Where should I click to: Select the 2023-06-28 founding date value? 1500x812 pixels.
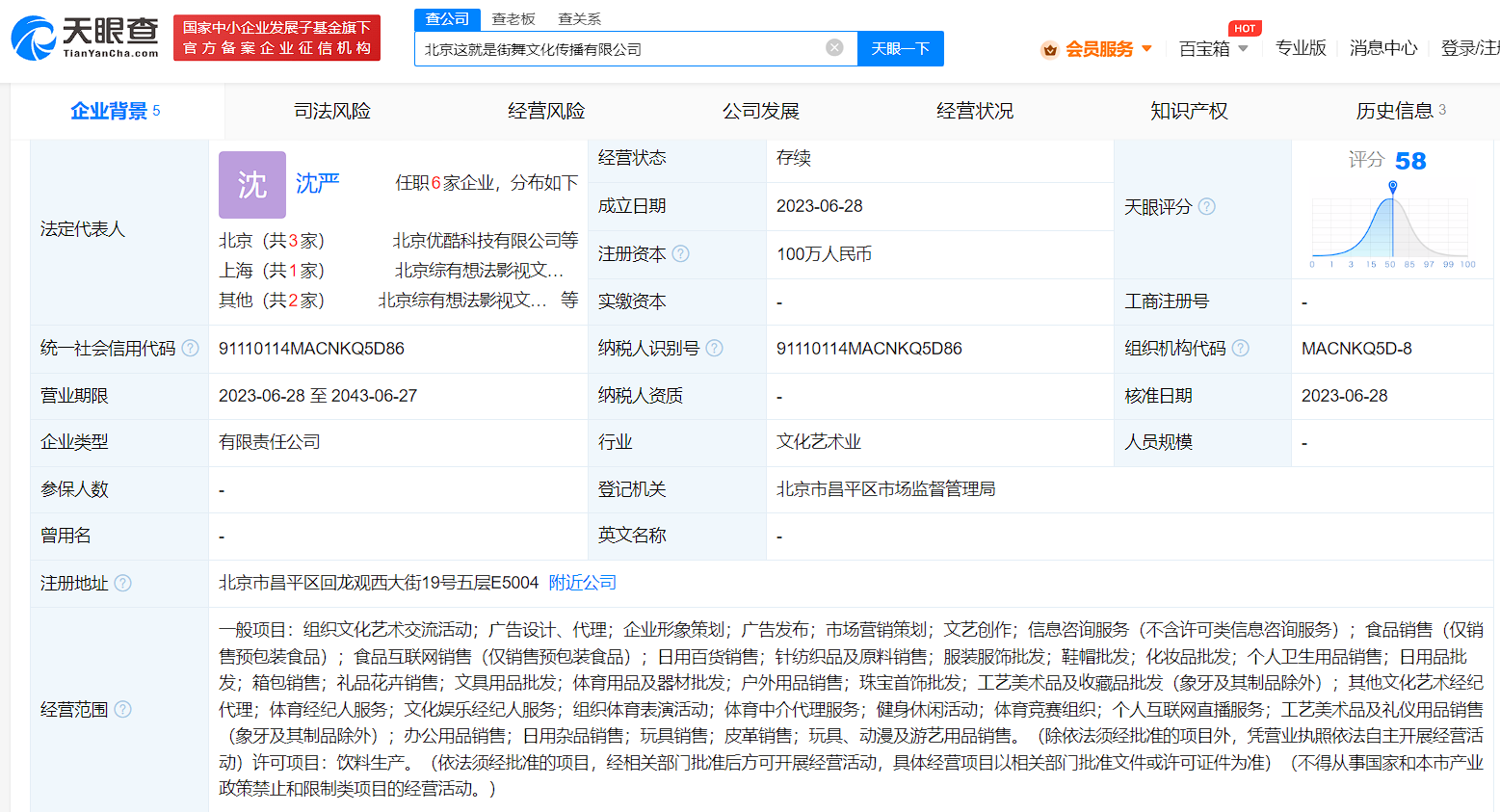coord(820,206)
